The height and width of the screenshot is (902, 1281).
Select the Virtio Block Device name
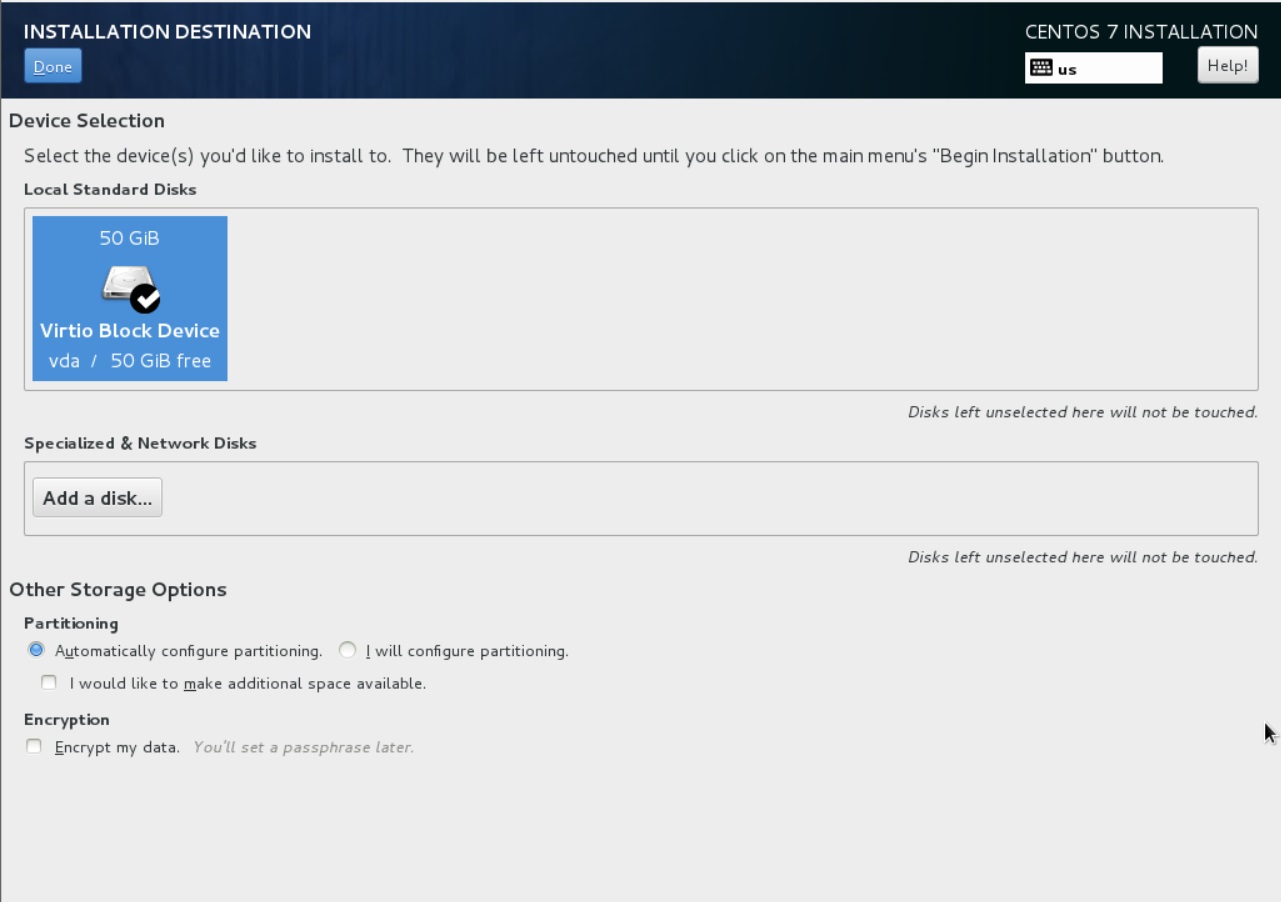coord(130,331)
